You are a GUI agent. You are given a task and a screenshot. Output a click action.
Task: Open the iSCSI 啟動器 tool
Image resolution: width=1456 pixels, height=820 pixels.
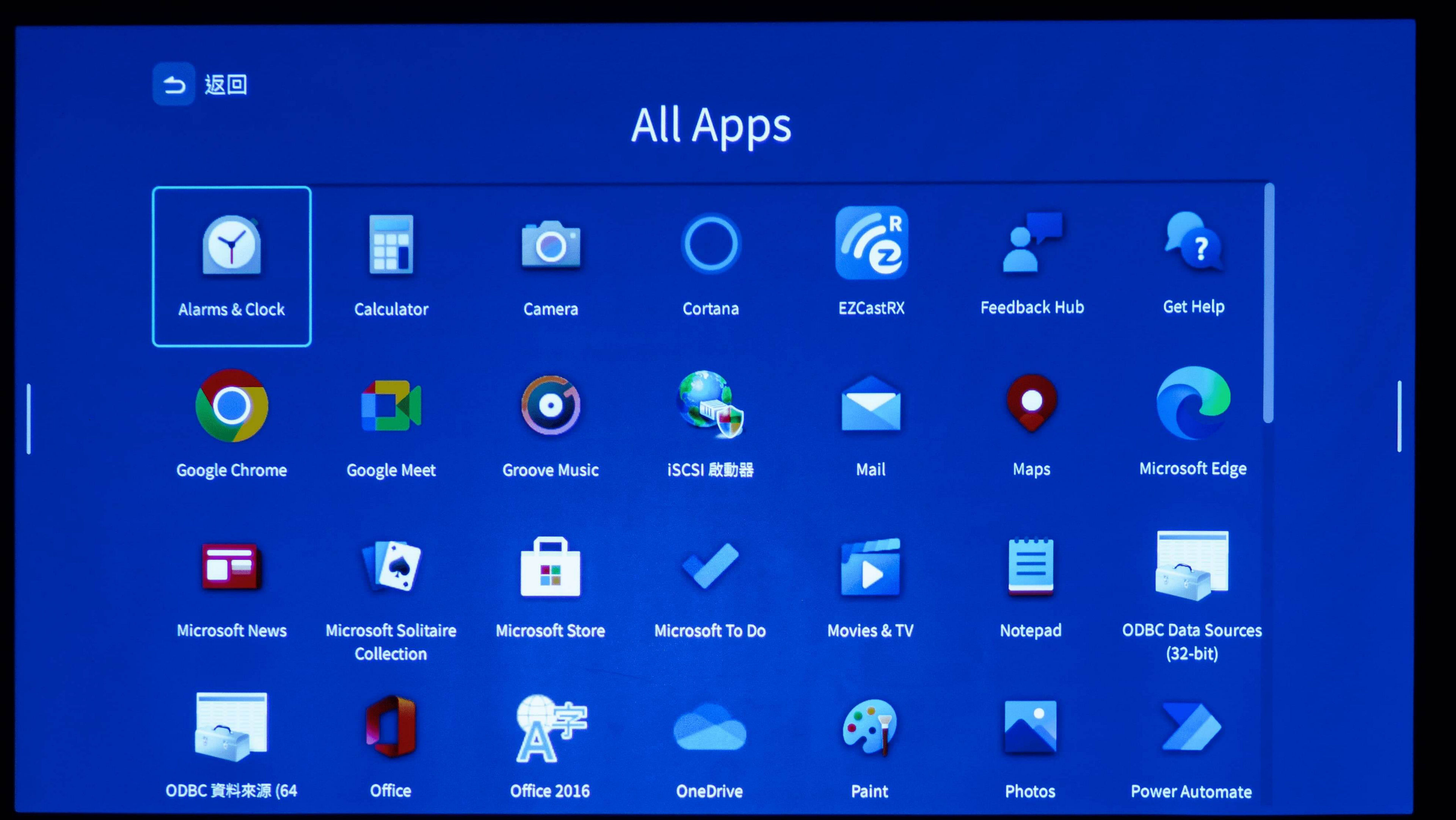(x=711, y=424)
